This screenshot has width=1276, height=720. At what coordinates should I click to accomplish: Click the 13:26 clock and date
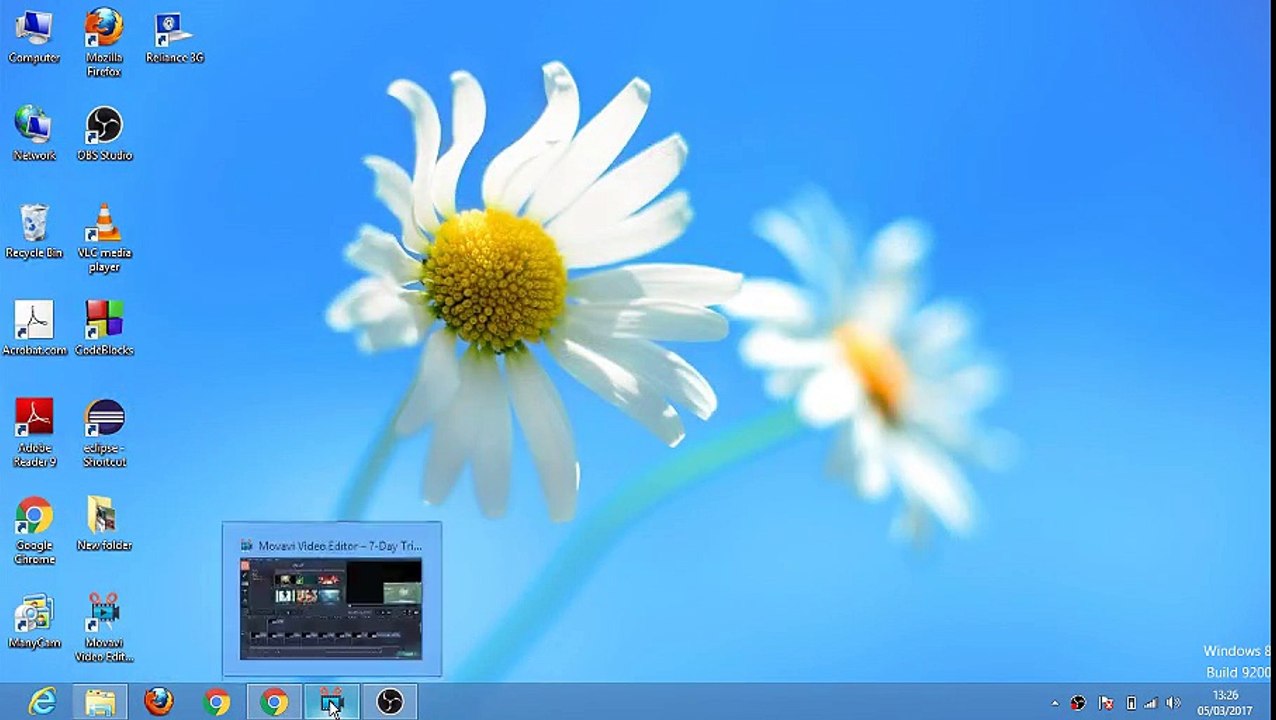click(x=1225, y=703)
